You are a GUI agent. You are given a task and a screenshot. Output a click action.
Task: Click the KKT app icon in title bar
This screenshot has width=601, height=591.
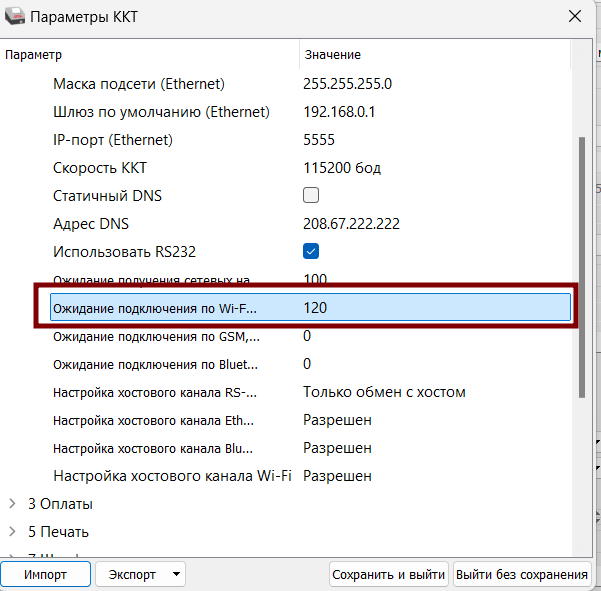coord(15,17)
